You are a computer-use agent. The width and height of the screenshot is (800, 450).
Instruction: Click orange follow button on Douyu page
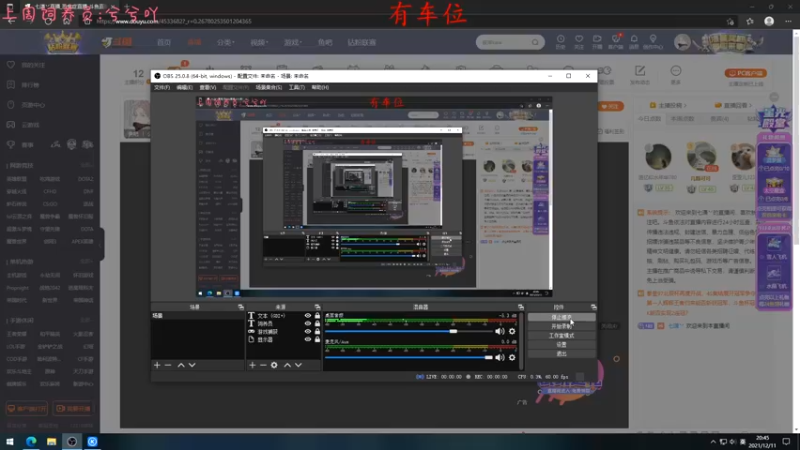(611, 106)
